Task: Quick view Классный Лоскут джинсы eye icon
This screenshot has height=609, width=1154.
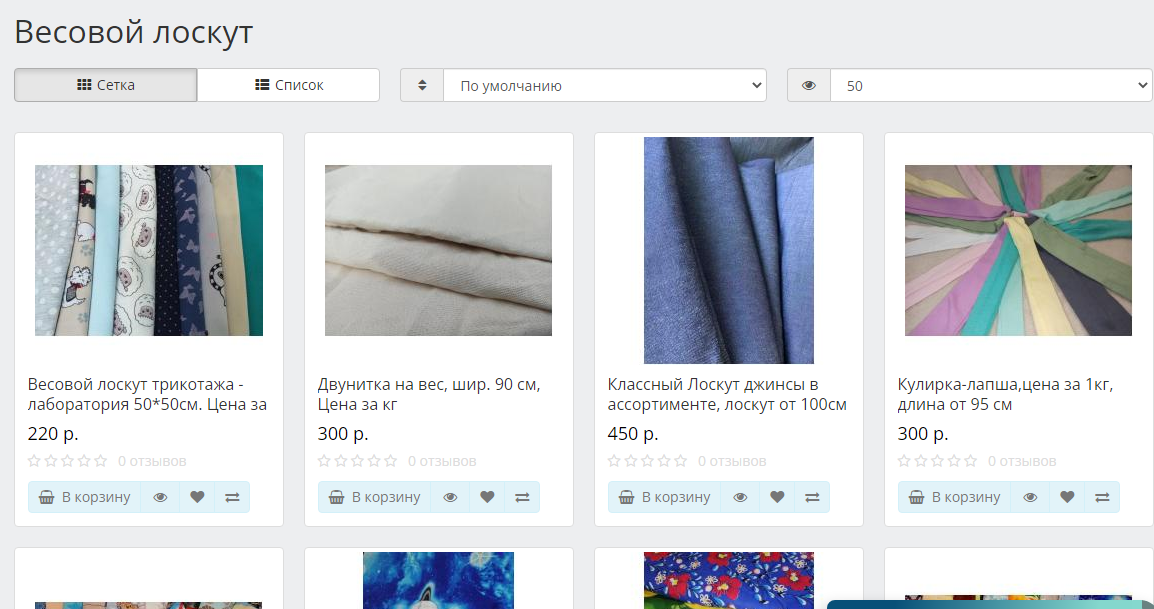Action: coord(740,497)
